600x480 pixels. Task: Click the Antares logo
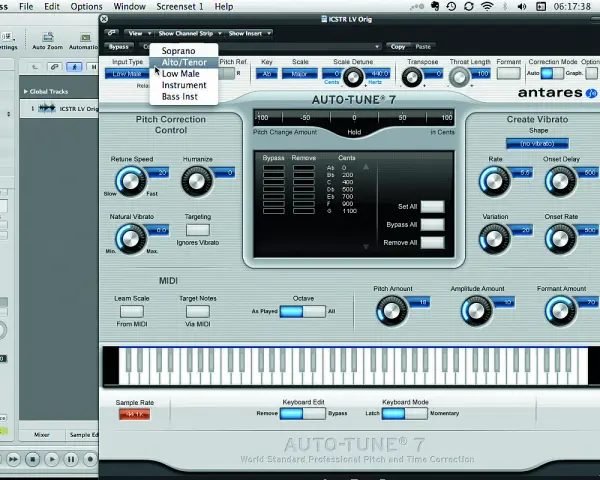click(x=557, y=93)
